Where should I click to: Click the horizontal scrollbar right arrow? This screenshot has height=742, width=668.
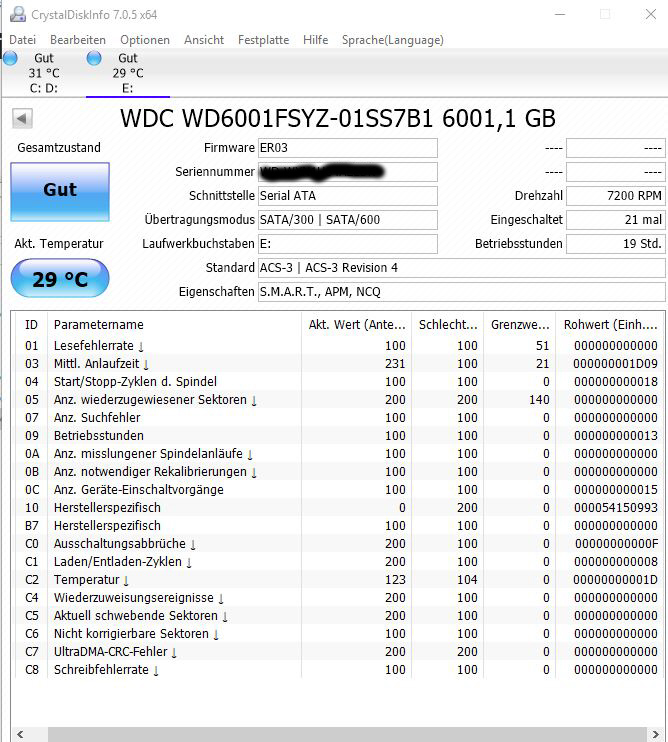tap(656, 734)
